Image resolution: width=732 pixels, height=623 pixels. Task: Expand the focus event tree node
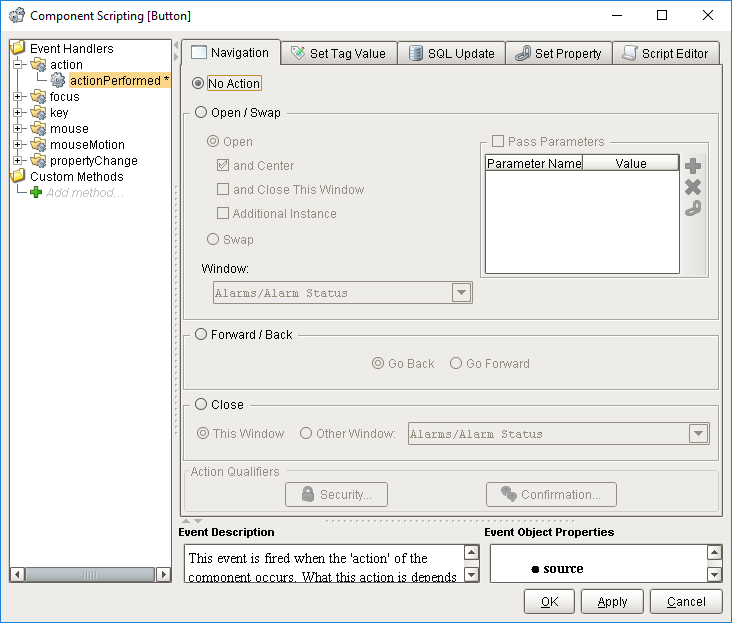[x=18, y=97]
